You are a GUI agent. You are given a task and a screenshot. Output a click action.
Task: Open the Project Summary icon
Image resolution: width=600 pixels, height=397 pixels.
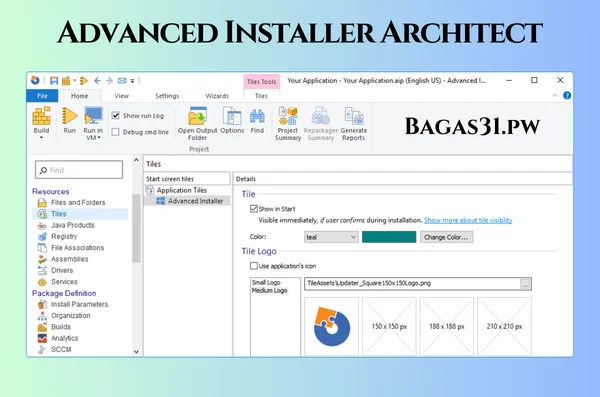click(x=288, y=116)
